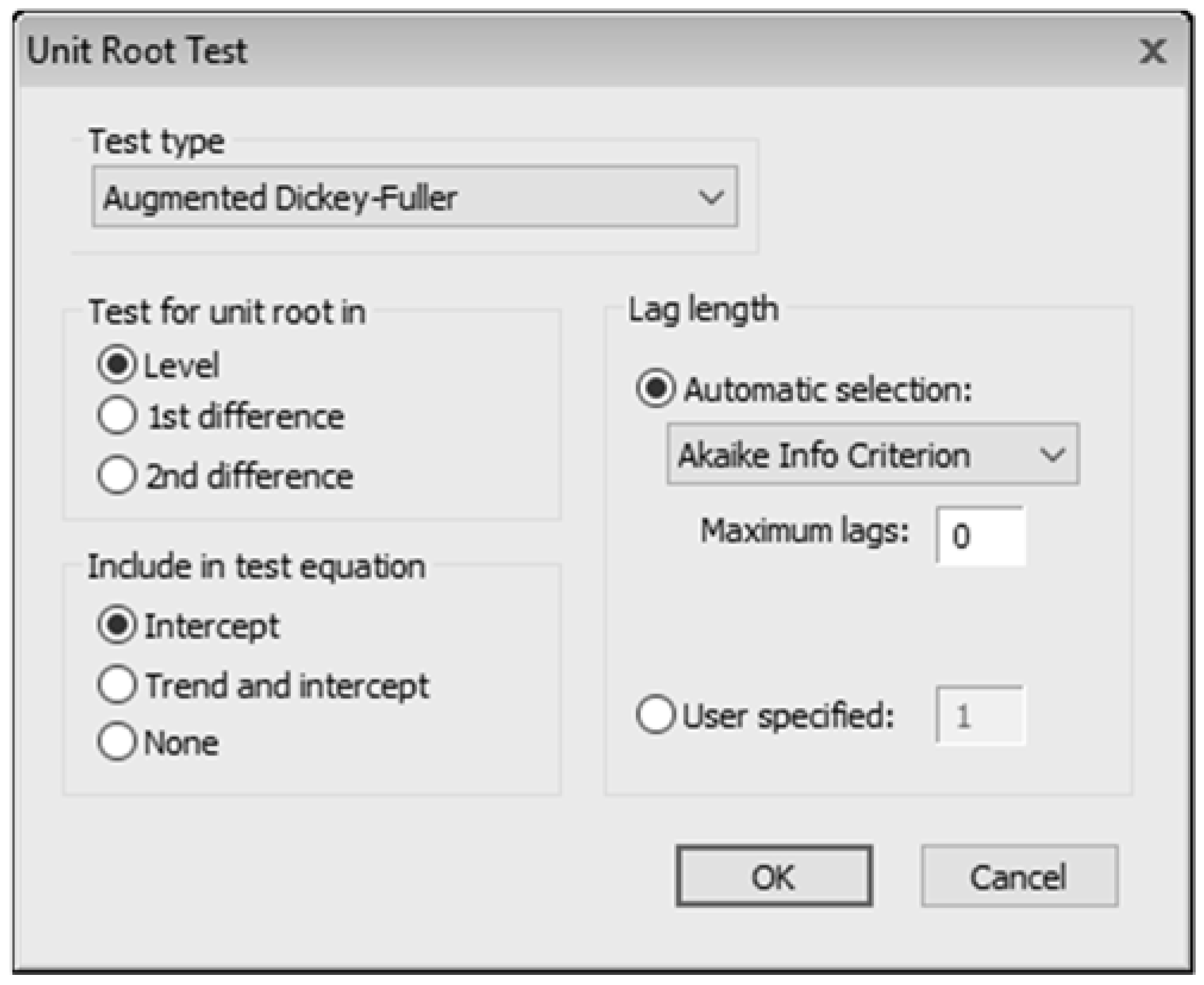Choose Trend and intercept option
Screen dimensions: 1204x985
point(117,685)
